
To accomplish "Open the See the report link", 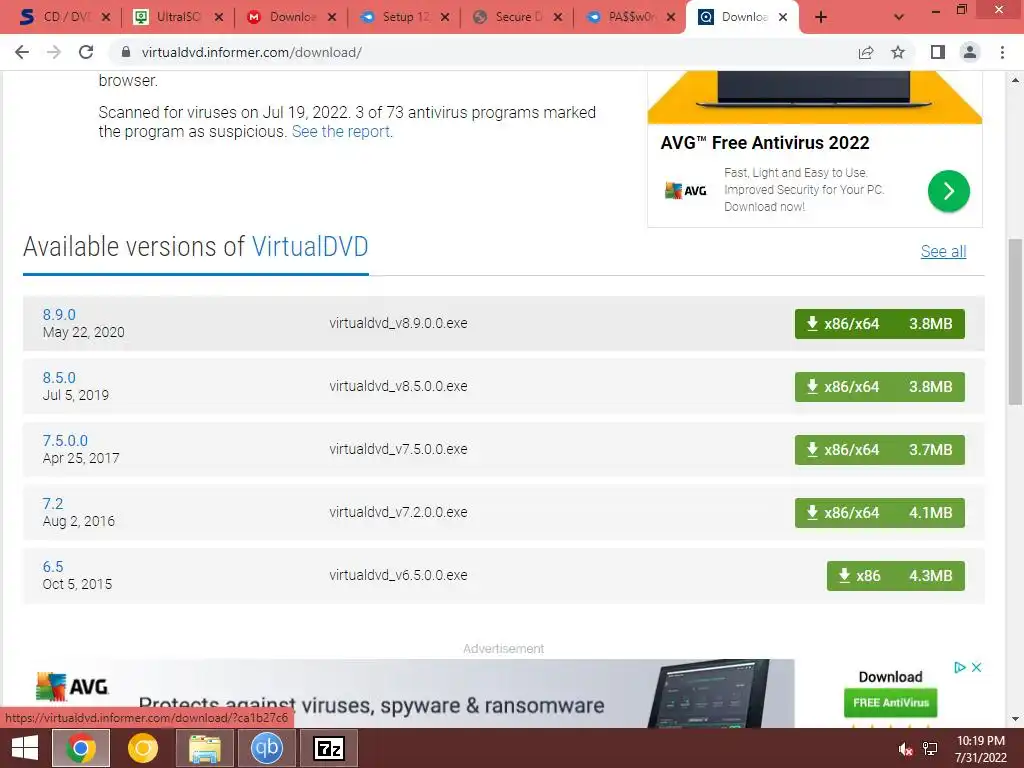I will (342, 131).
